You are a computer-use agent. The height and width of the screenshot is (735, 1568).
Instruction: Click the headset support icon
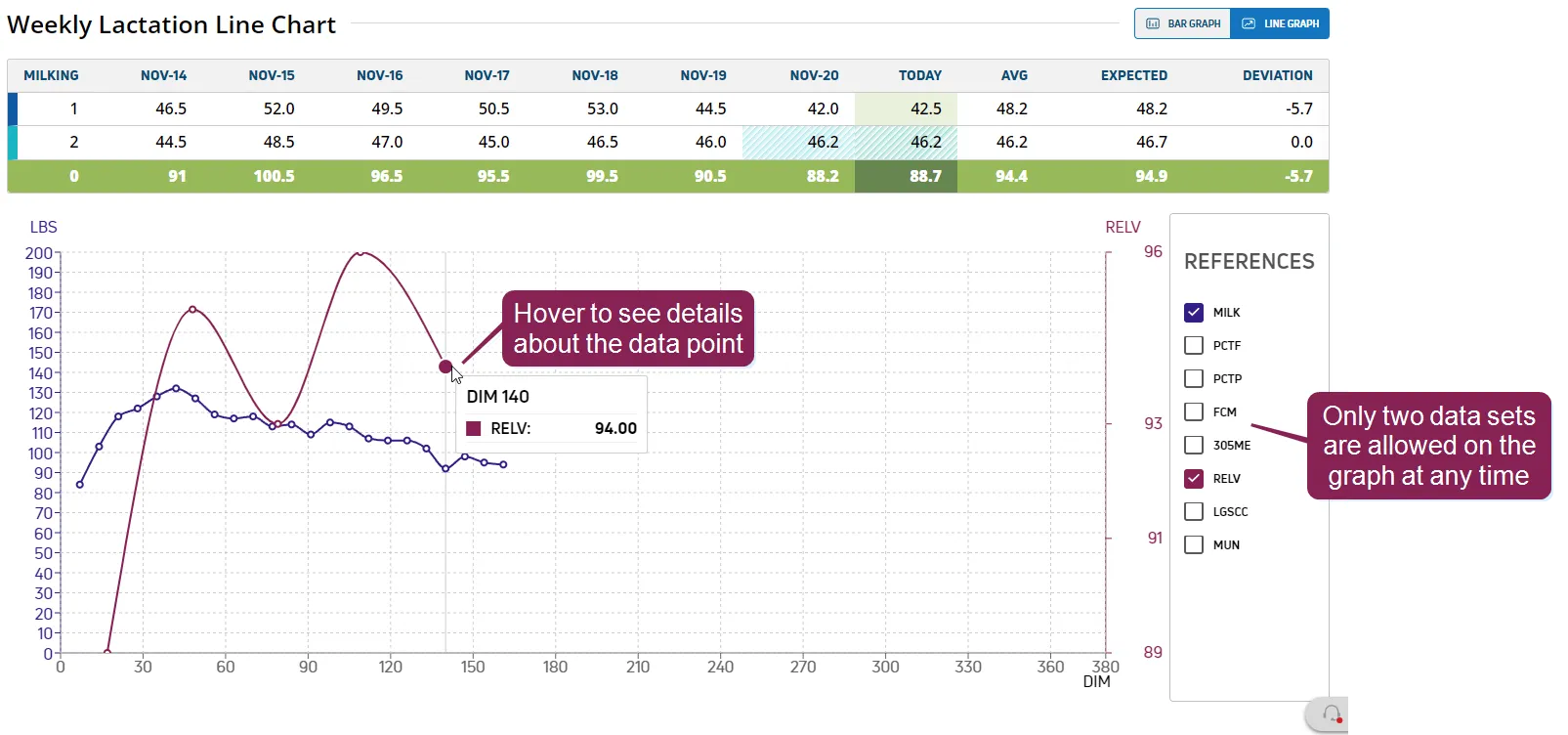(x=1331, y=714)
